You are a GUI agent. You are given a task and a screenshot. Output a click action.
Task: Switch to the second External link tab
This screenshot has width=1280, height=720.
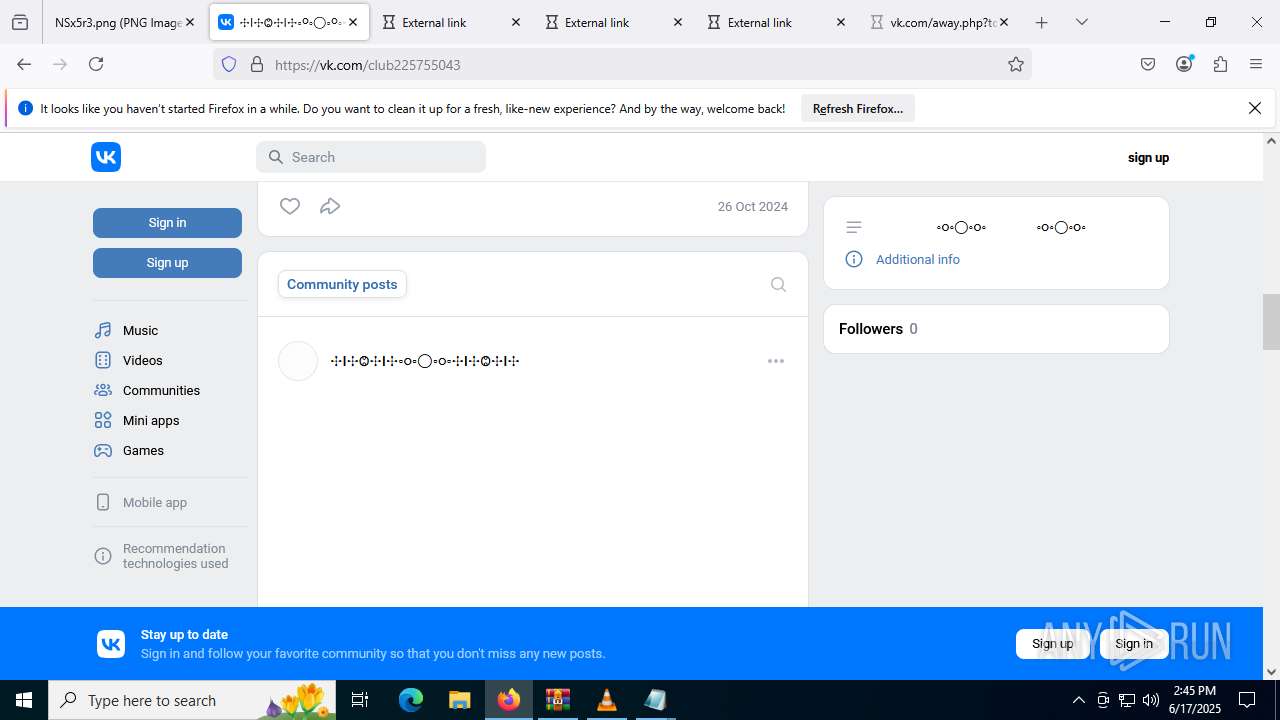tap(614, 22)
